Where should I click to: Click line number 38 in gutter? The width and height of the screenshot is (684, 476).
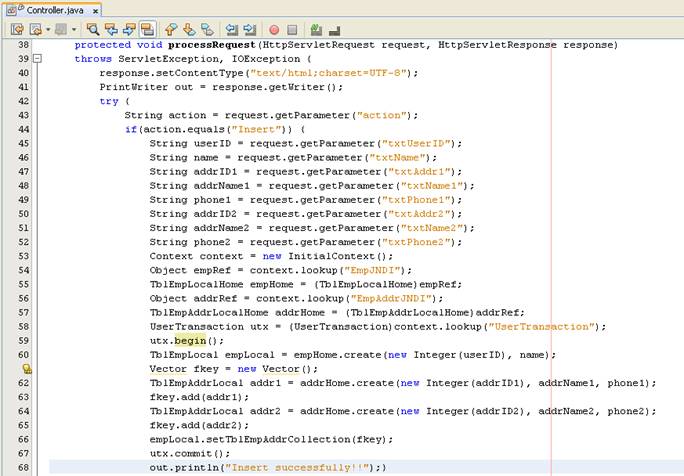[24, 45]
